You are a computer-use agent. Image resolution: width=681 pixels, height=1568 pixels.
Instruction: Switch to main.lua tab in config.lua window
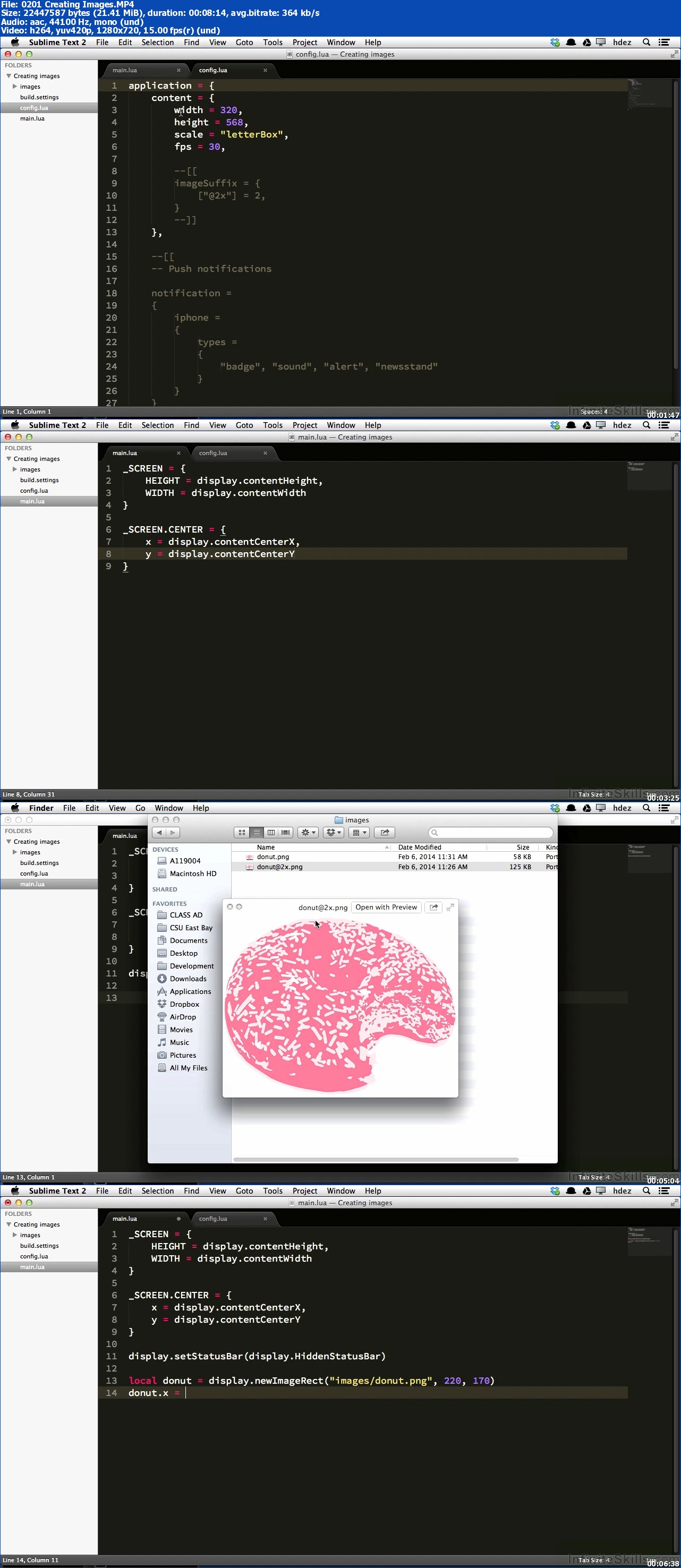point(125,70)
